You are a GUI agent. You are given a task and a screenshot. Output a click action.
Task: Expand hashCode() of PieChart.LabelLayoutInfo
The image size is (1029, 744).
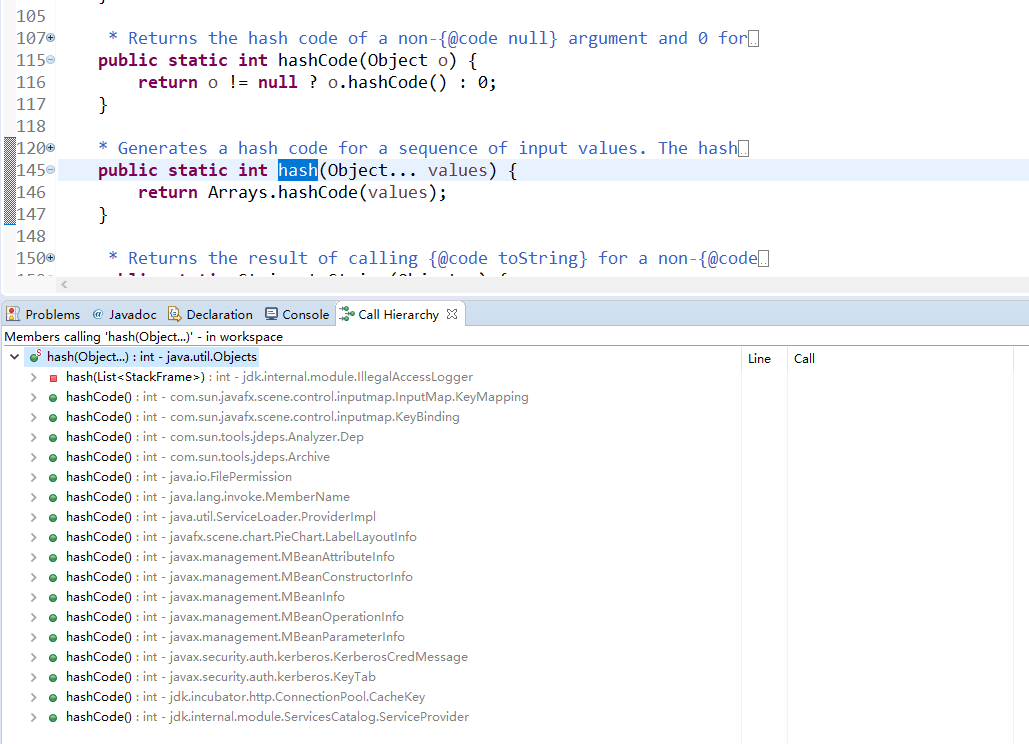point(33,537)
